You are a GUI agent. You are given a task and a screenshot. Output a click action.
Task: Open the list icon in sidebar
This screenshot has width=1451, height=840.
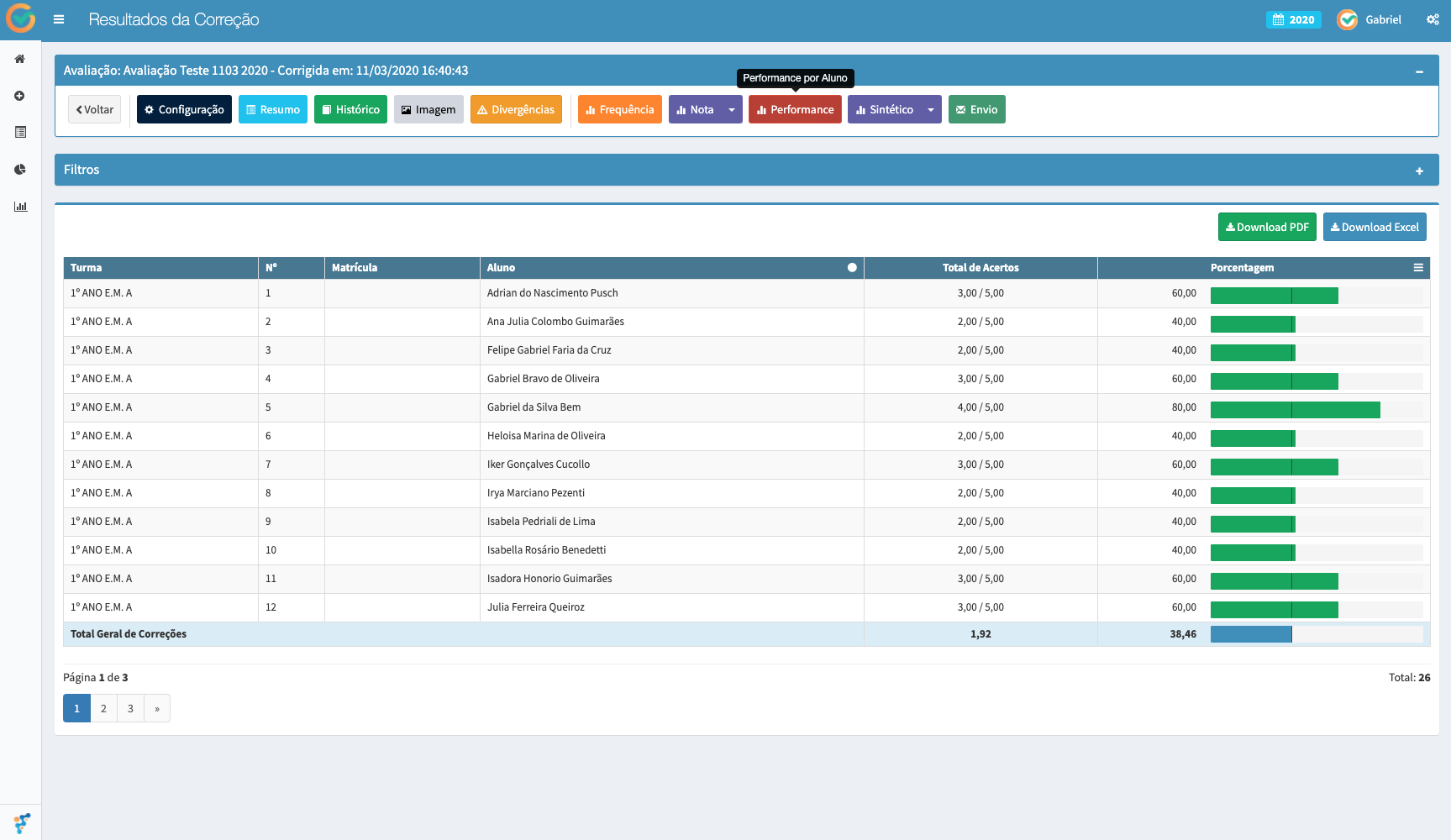coord(20,132)
